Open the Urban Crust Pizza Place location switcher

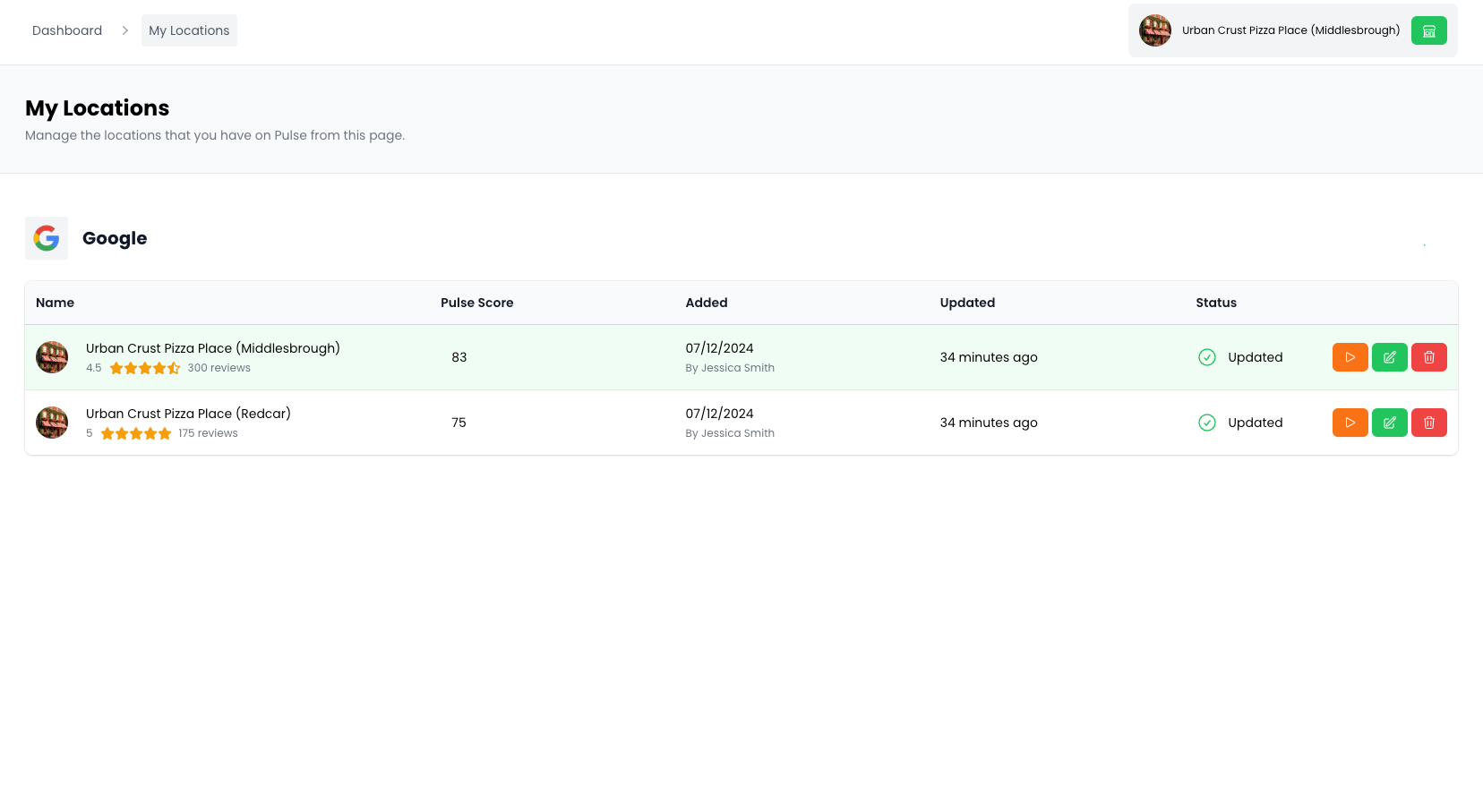[1290, 30]
